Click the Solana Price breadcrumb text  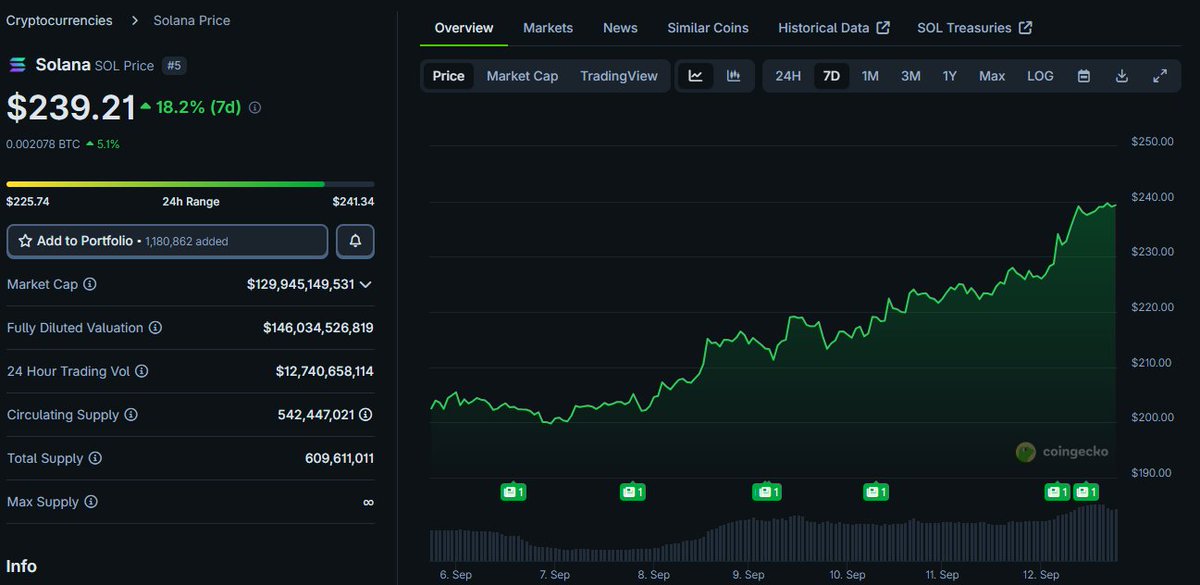(192, 20)
